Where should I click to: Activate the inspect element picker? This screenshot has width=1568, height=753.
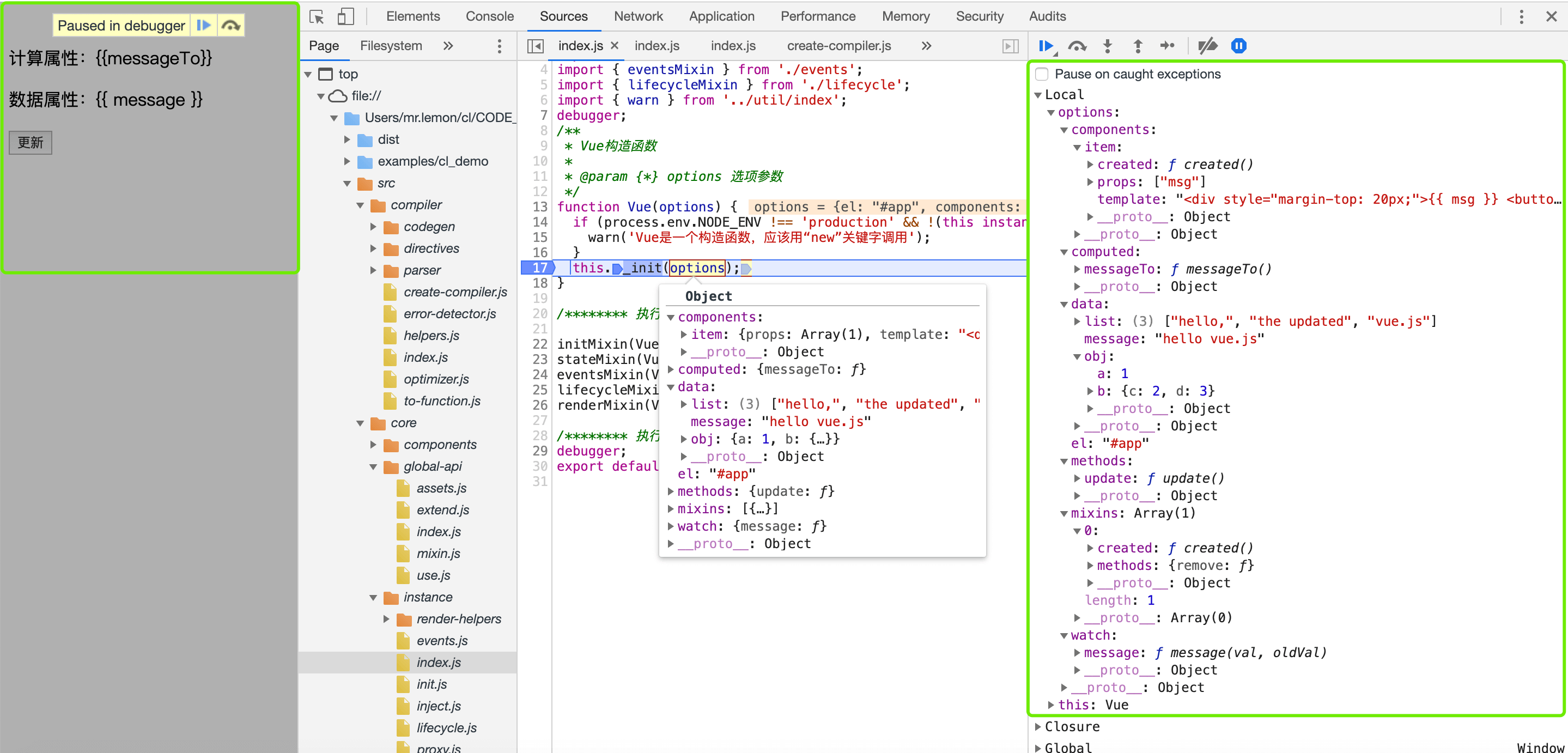click(x=317, y=16)
